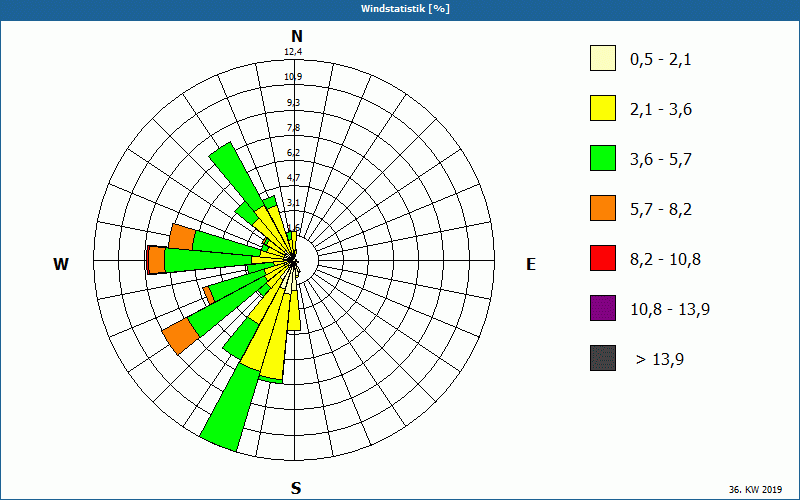Click the W compass label
The width and height of the screenshot is (800, 500).
61,264
